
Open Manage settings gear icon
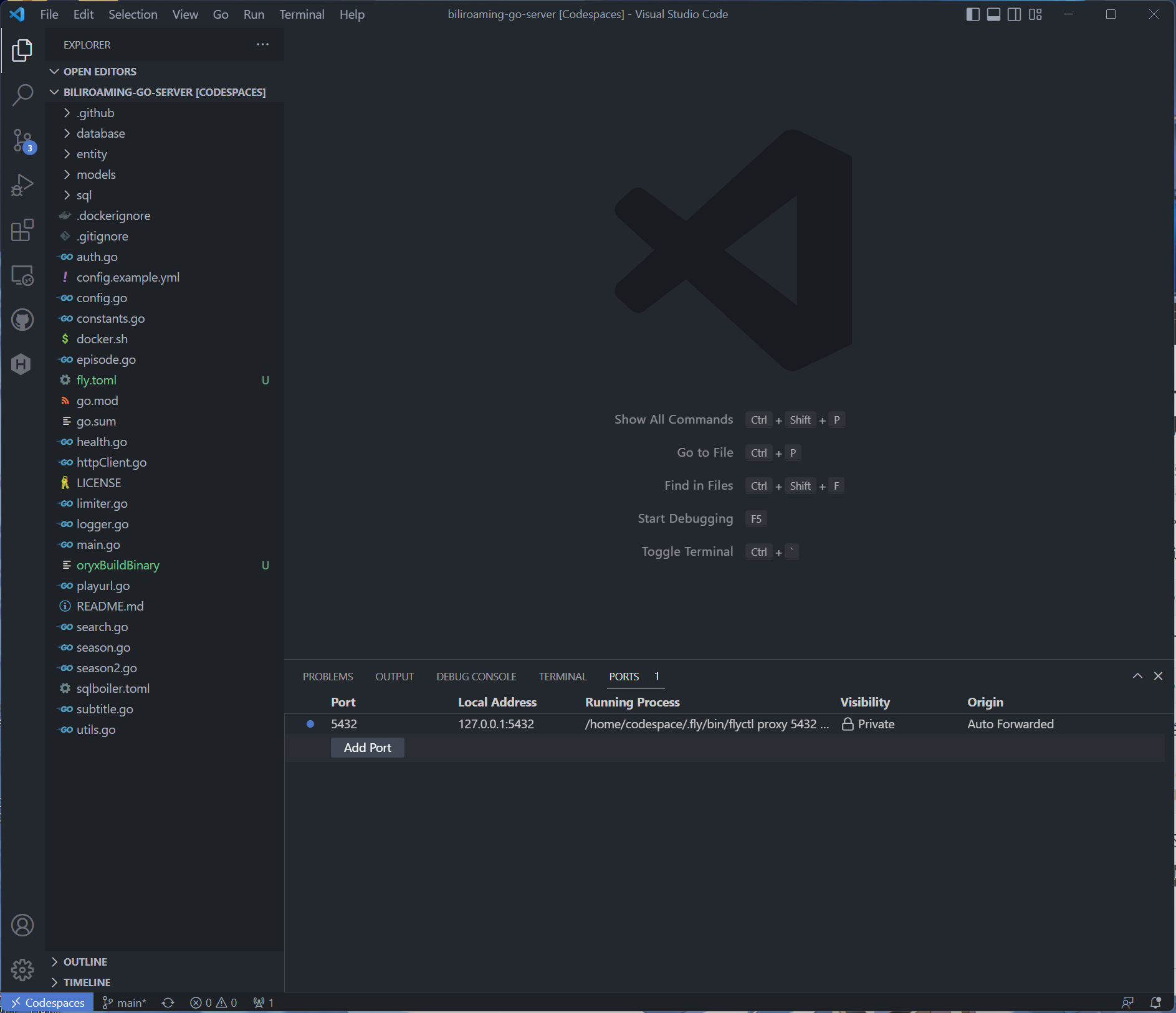(x=22, y=969)
